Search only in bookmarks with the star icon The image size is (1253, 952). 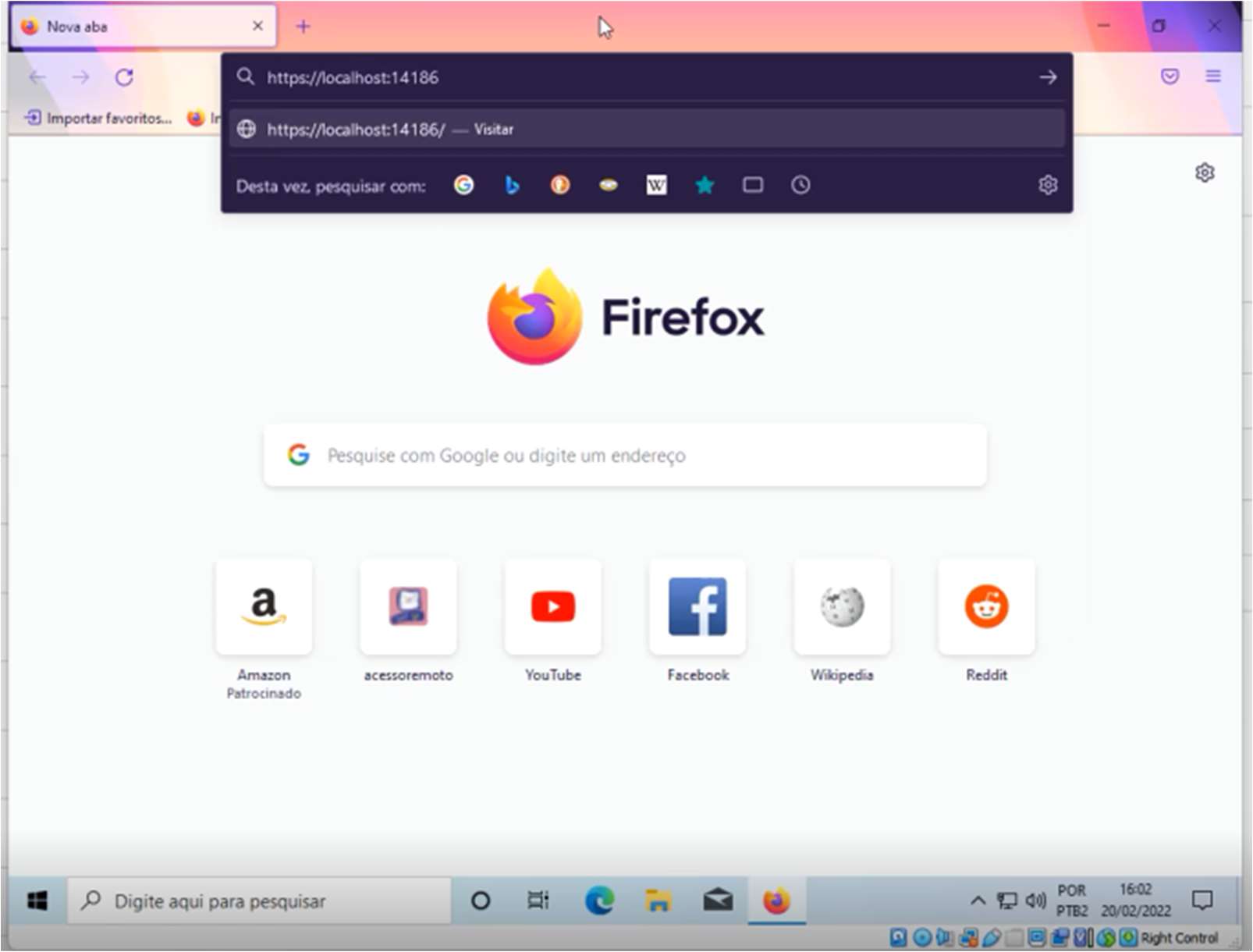(x=705, y=185)
